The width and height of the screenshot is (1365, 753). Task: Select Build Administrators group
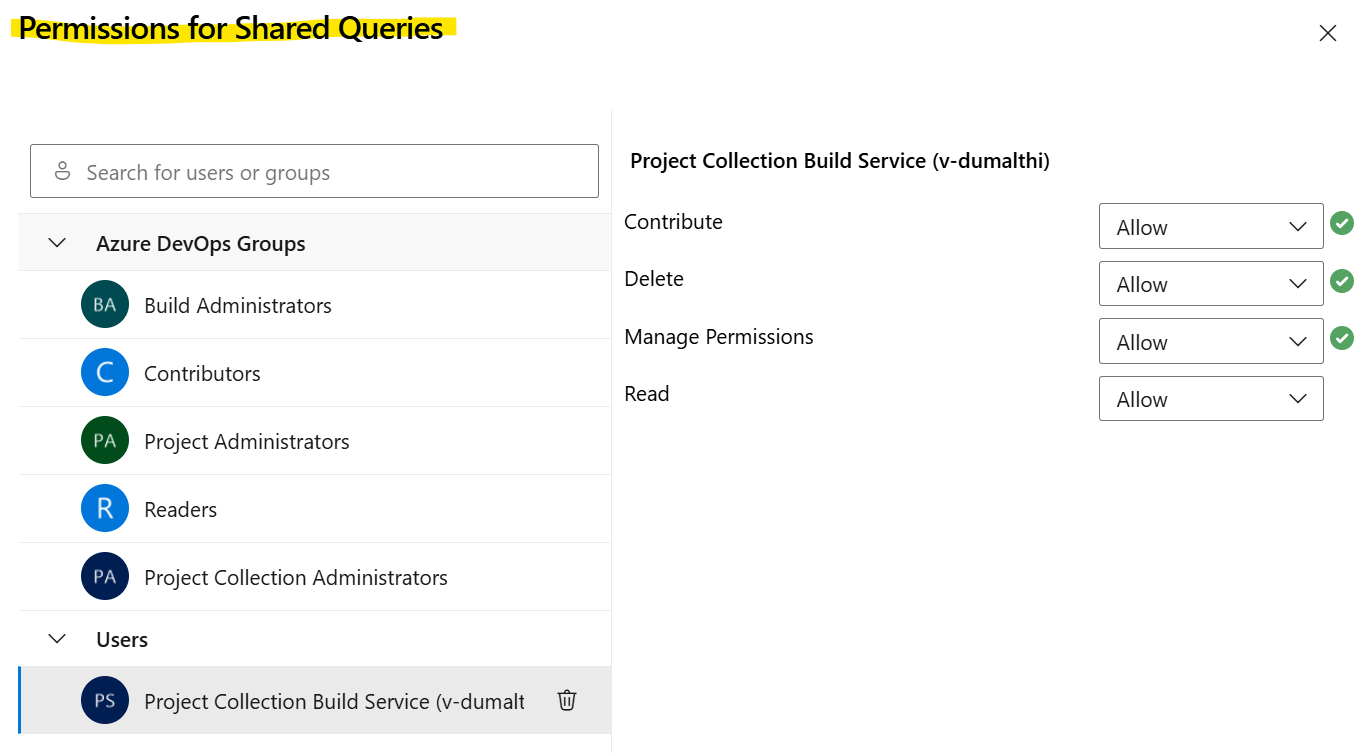tap(315, 305)
